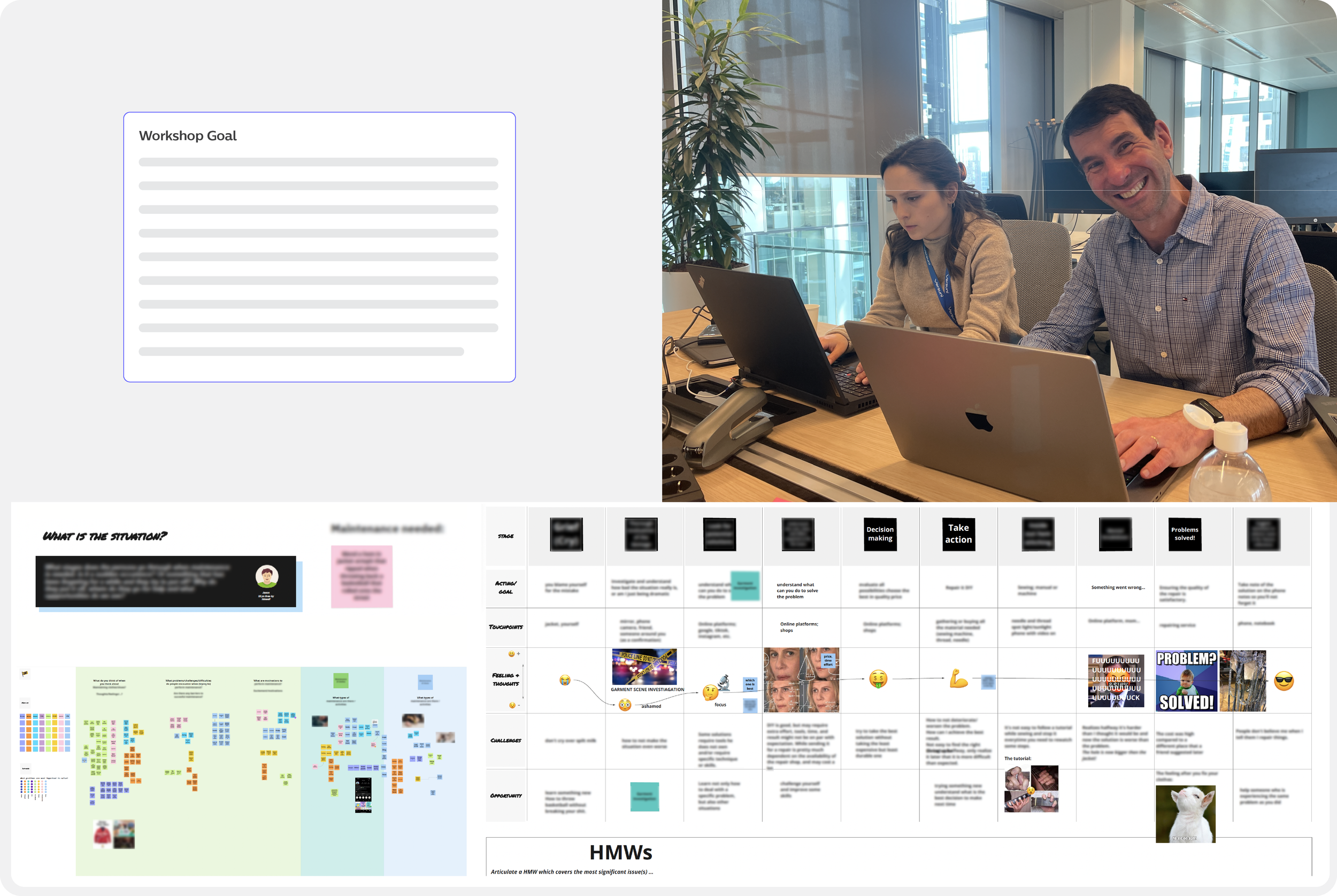Click the 'Problems solved!' stage card
This screenshot has height=896, width=1337.
tap(1185, 534)
